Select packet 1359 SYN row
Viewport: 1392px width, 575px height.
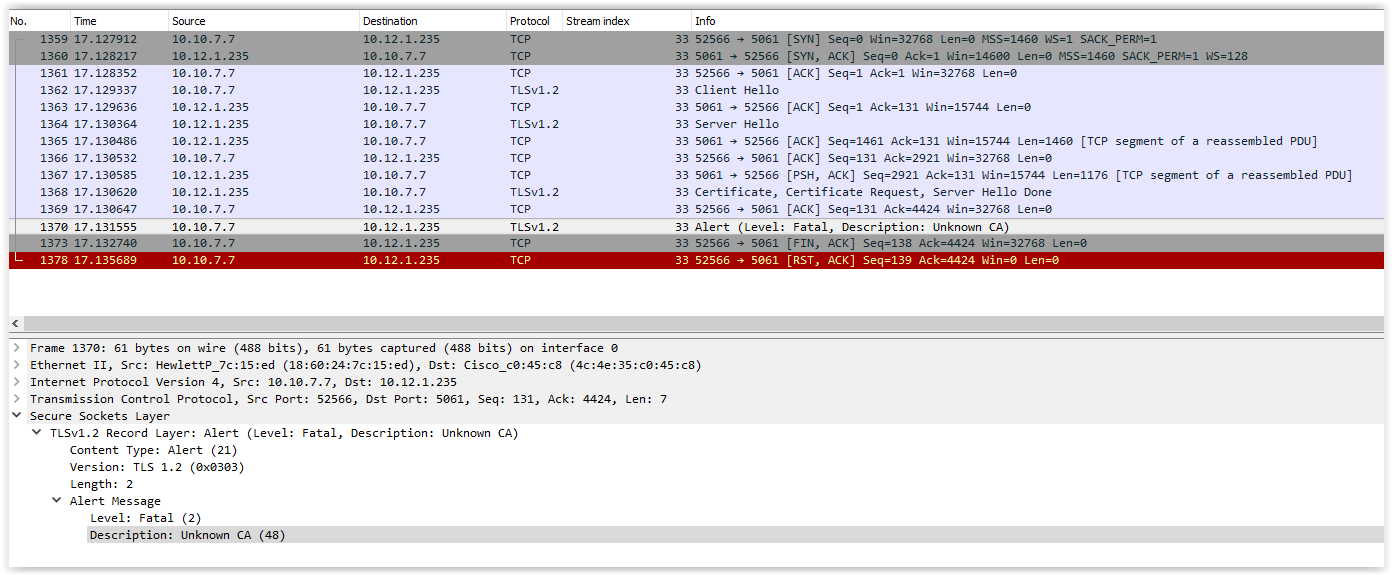pyautogui.click(x=697, y=39)
